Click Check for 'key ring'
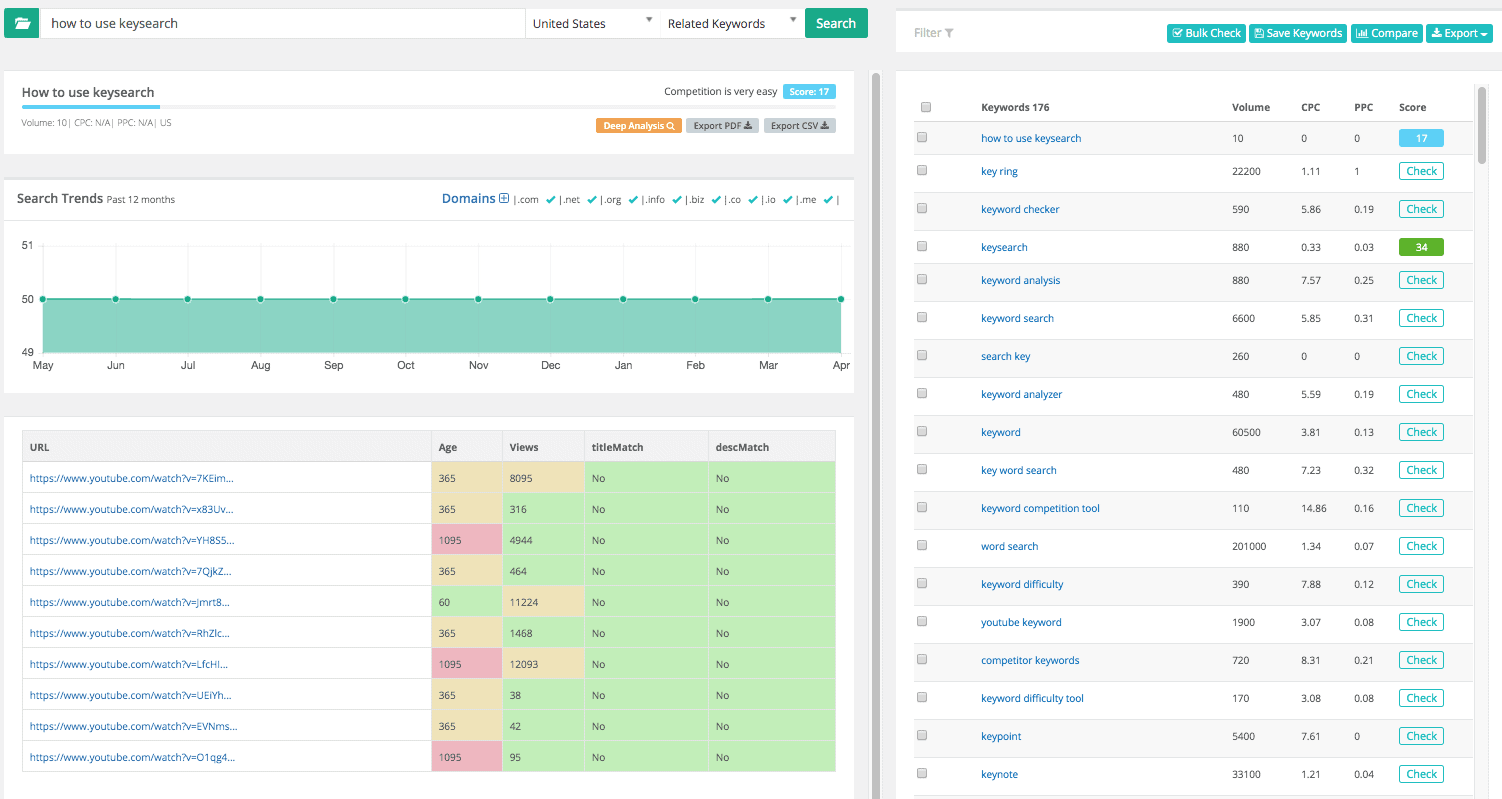The image size is (1502, 799). point(1421,171)
